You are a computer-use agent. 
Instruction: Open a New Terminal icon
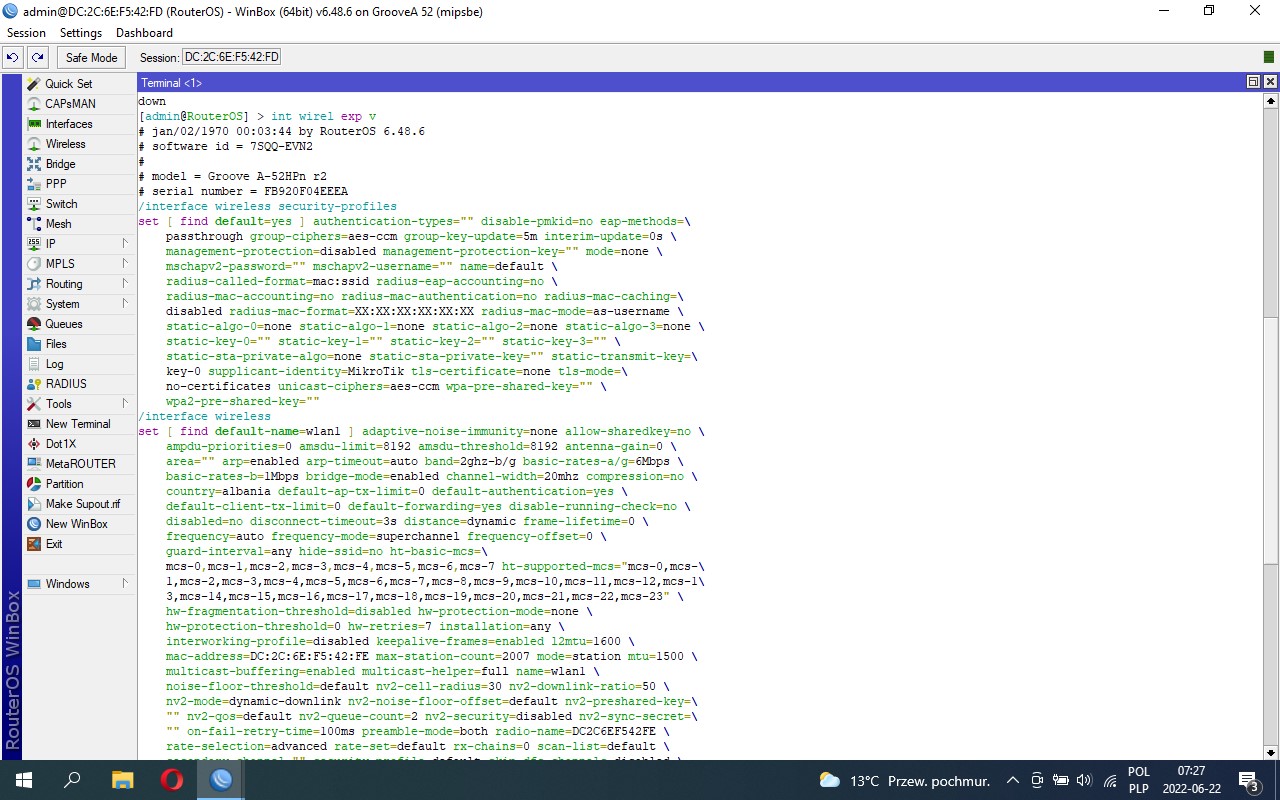click(x=34, y=424)
